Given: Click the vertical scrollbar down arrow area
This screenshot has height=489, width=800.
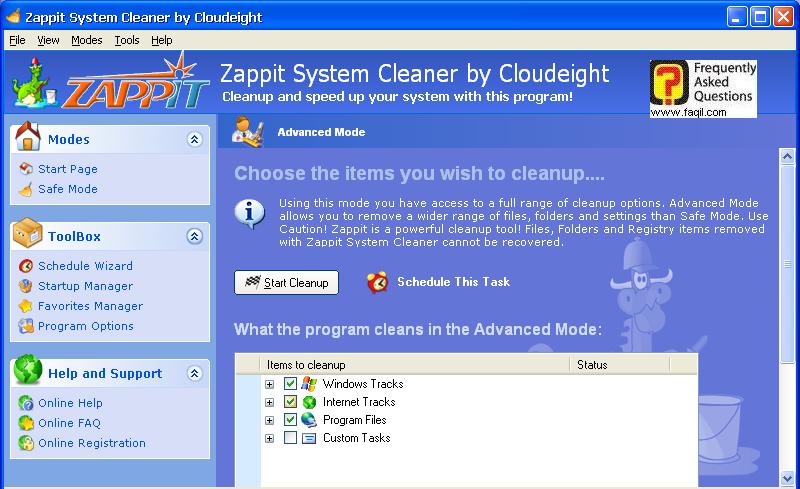Looking at the screenshot, I should (x=788, y=480).
